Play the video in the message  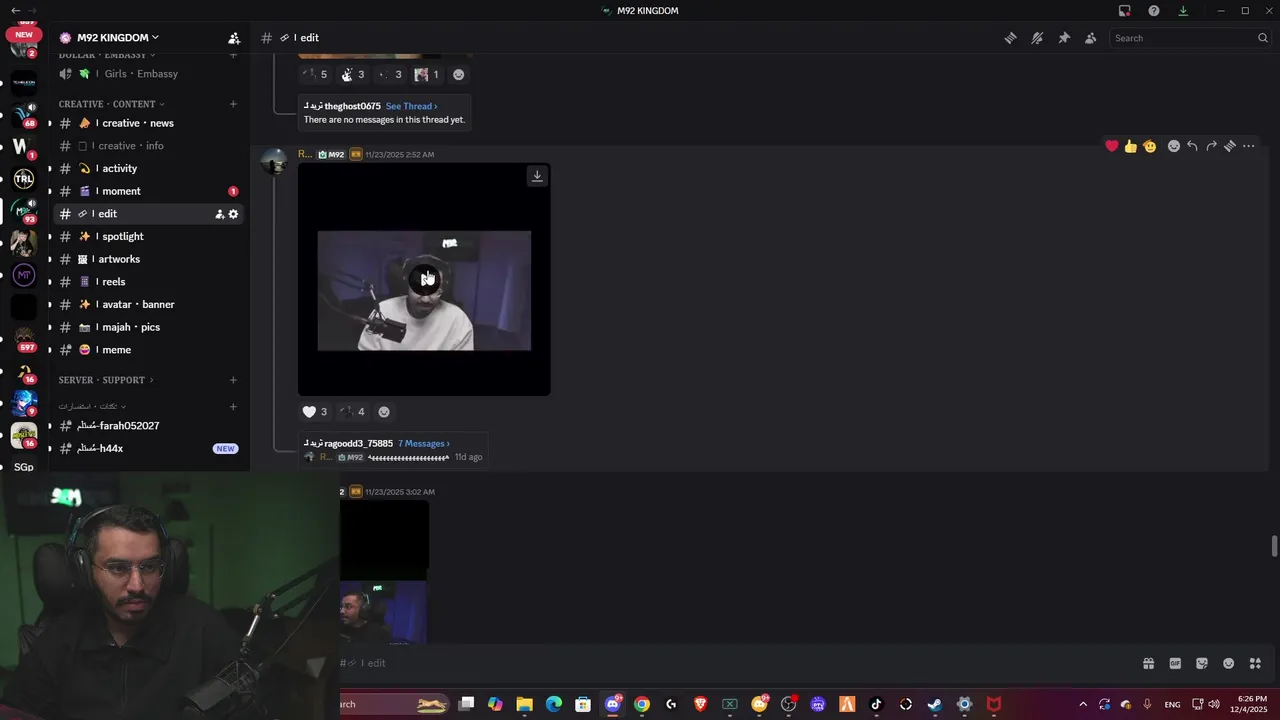click(x=424, y=279)
